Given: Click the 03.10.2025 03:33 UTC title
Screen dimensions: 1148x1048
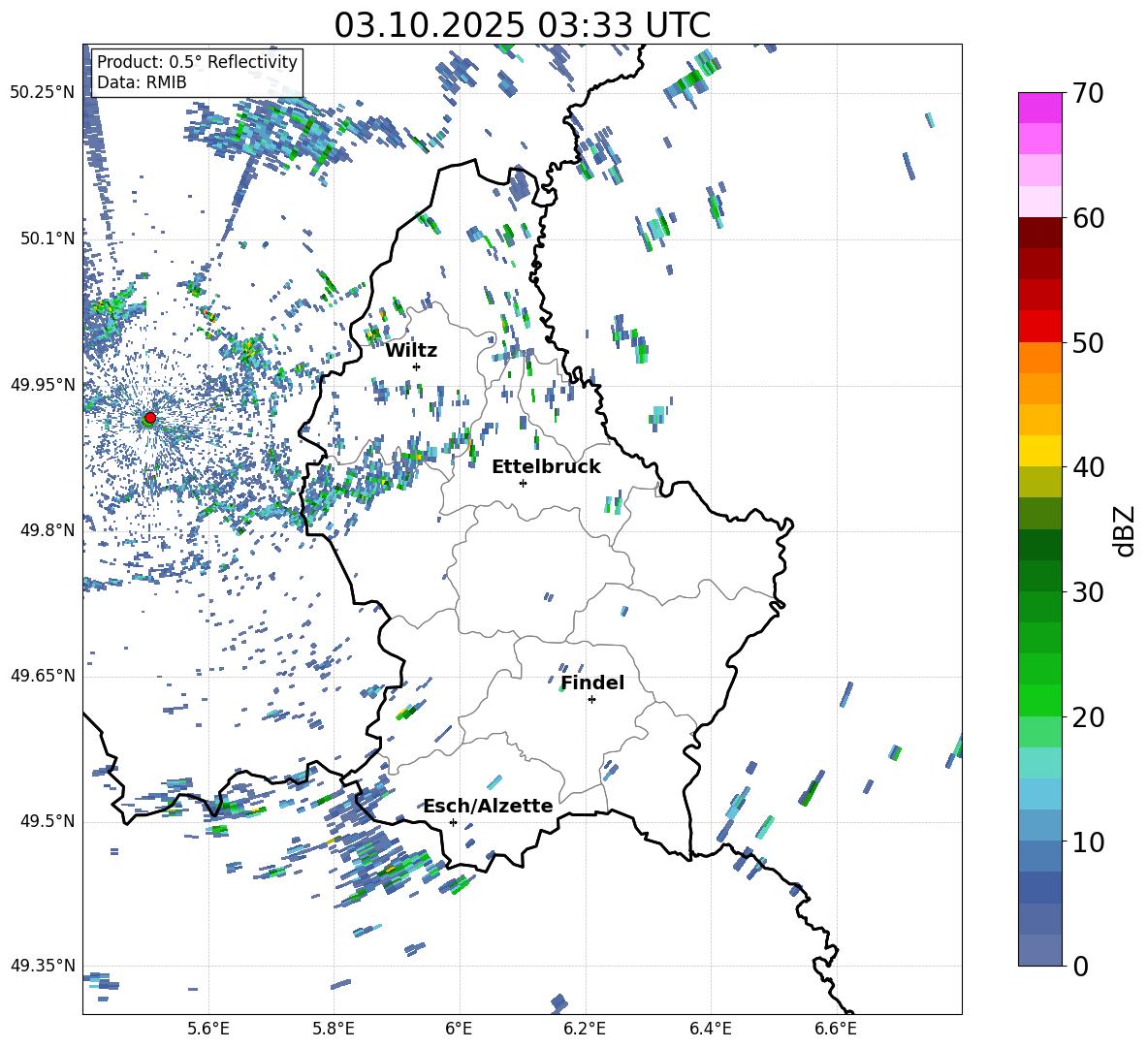Looking at the screenshot, I should point(522,25).
